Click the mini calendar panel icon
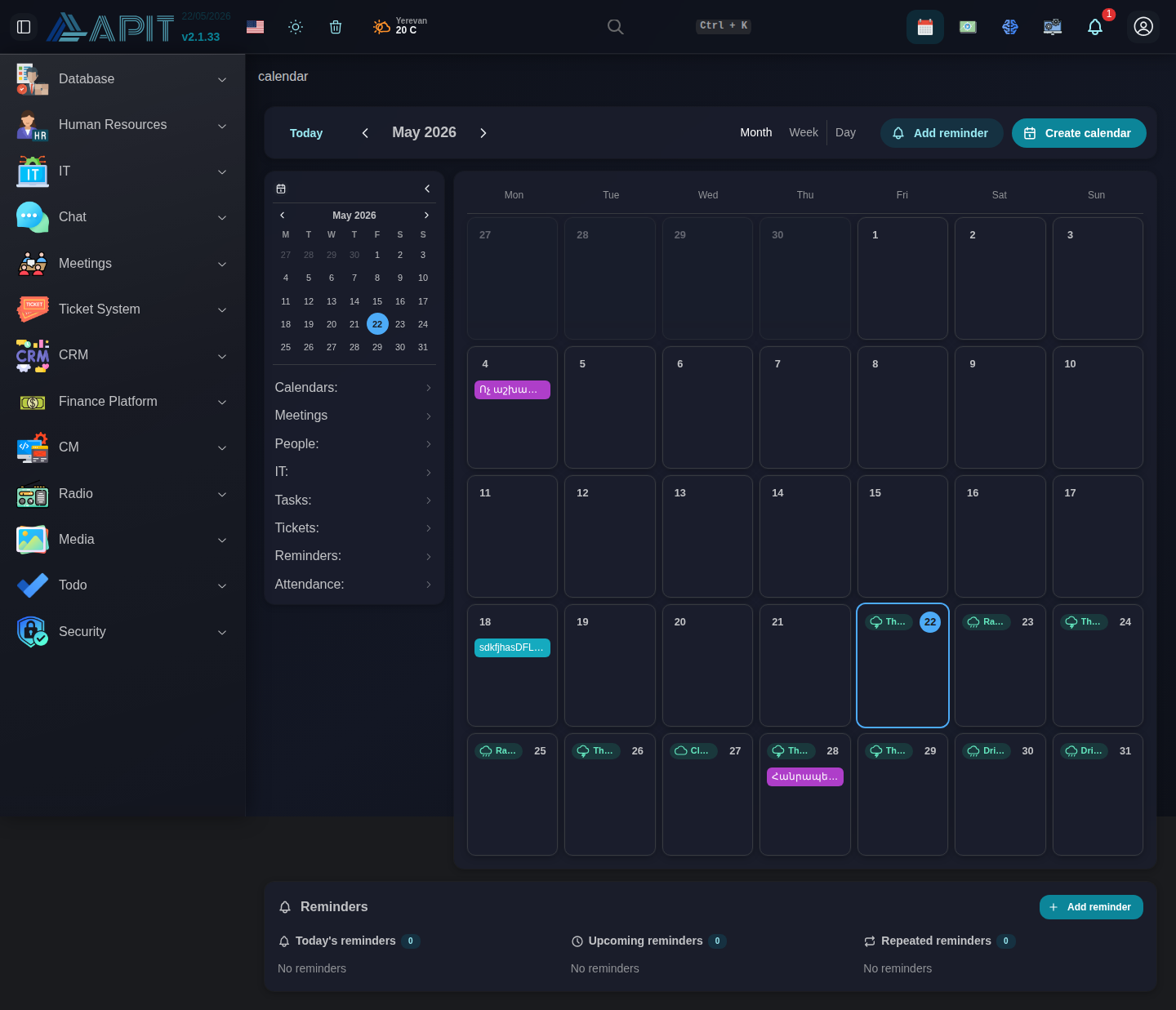This screenshot has width=1176, height=1010. click(x=281, y=189)
